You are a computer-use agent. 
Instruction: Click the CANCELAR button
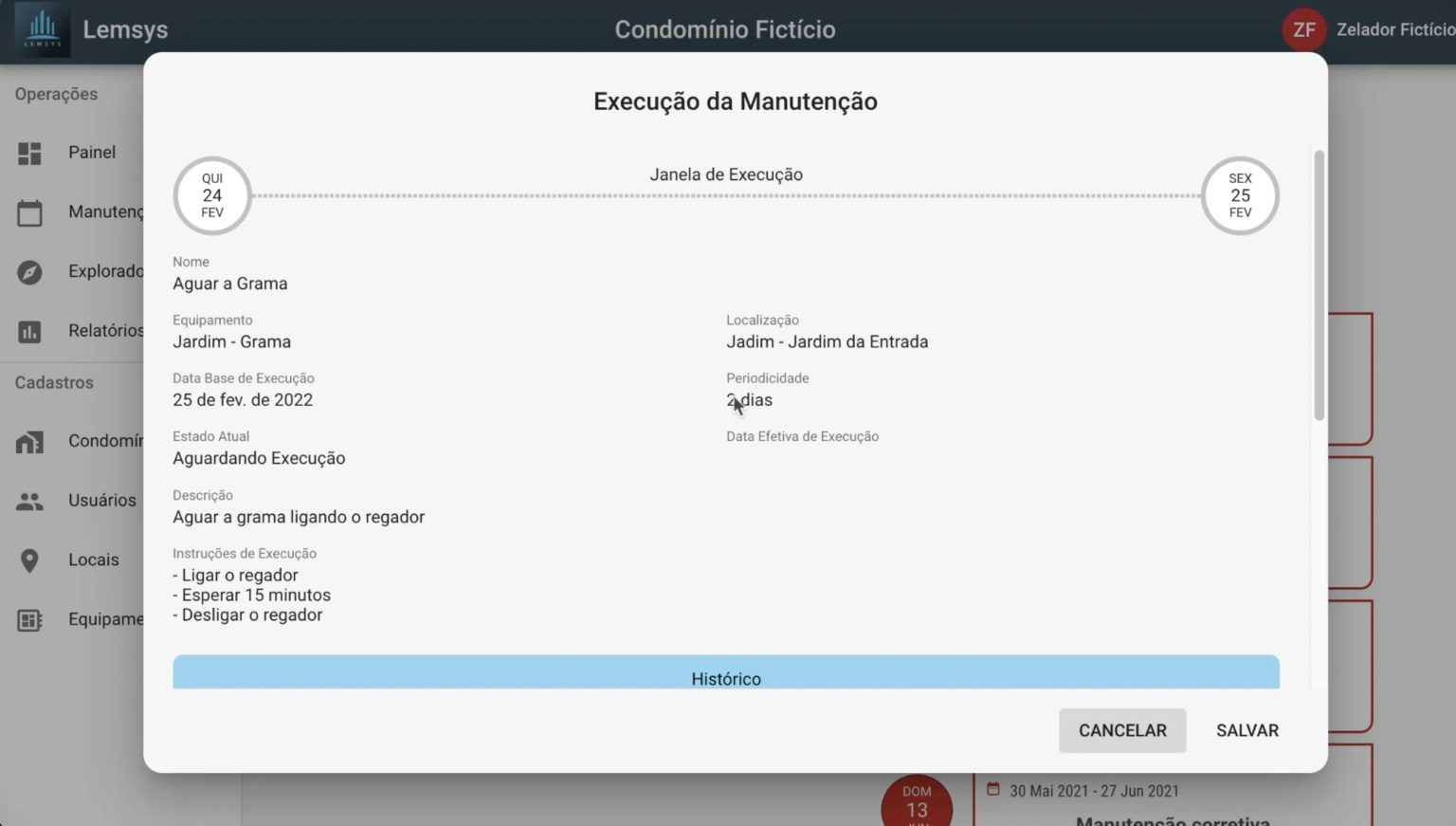pyautogui.click(x=1122, y=731)
